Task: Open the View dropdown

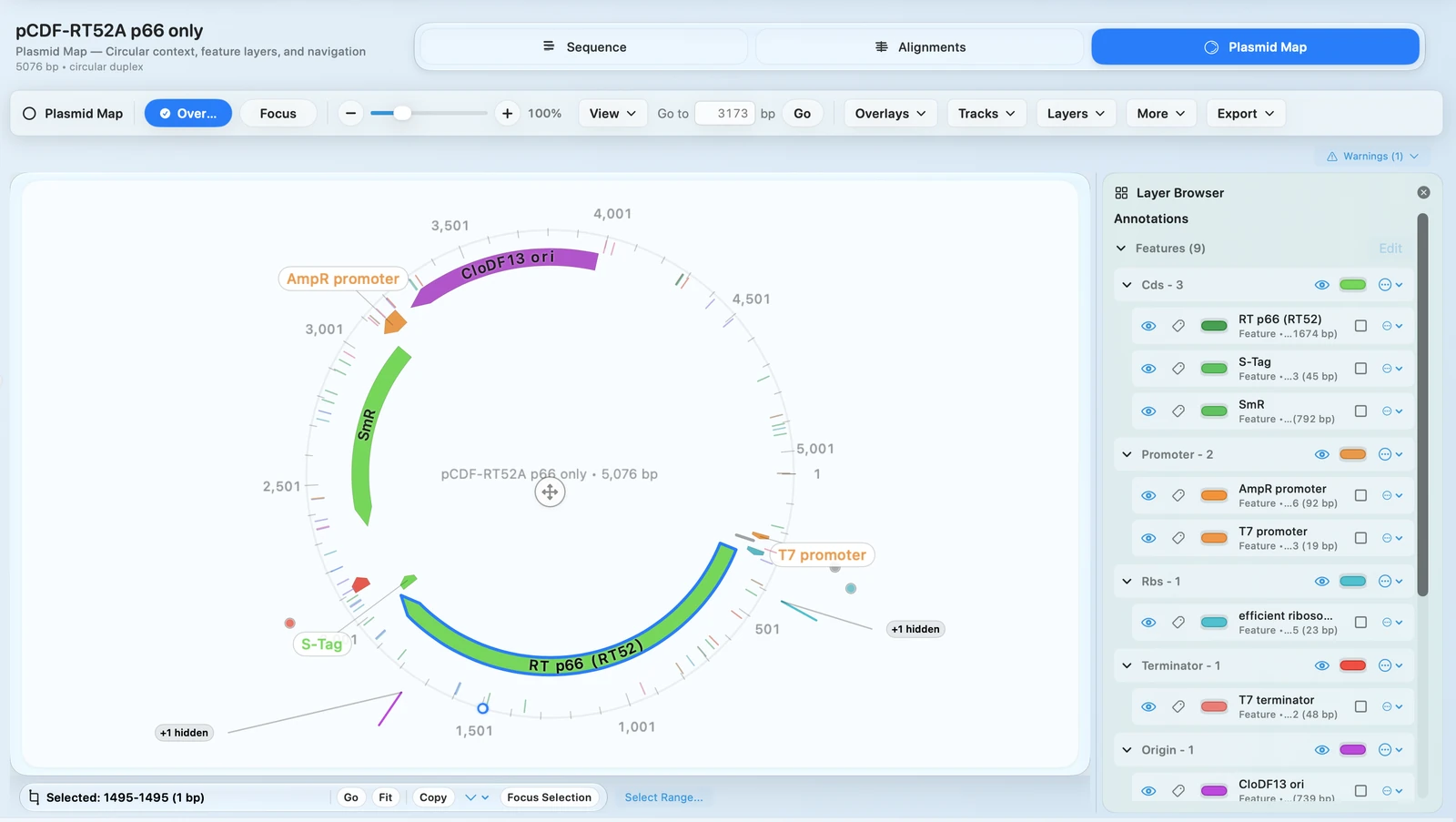Action: (612, 114)
